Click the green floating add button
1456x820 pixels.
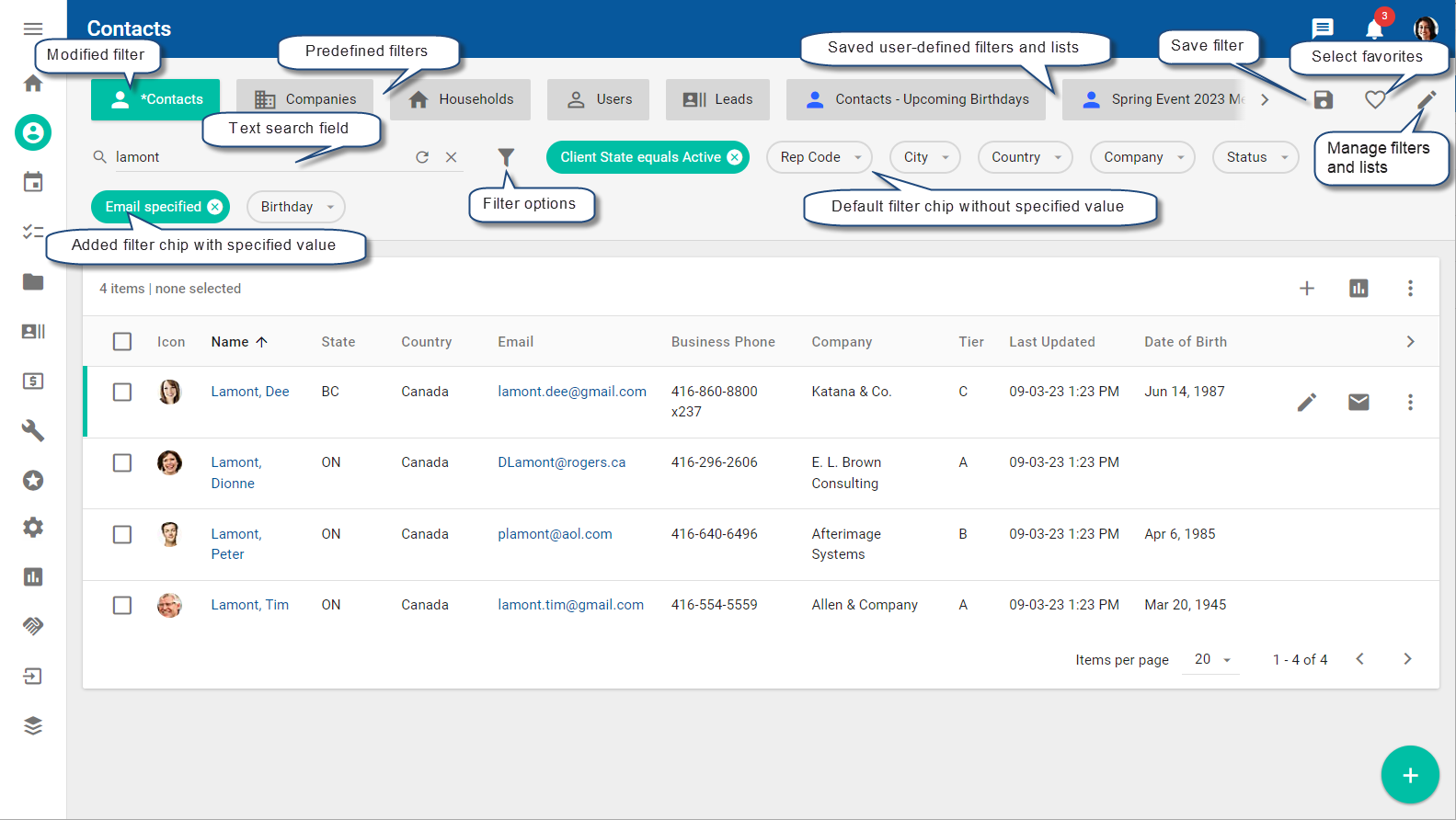1409,775
